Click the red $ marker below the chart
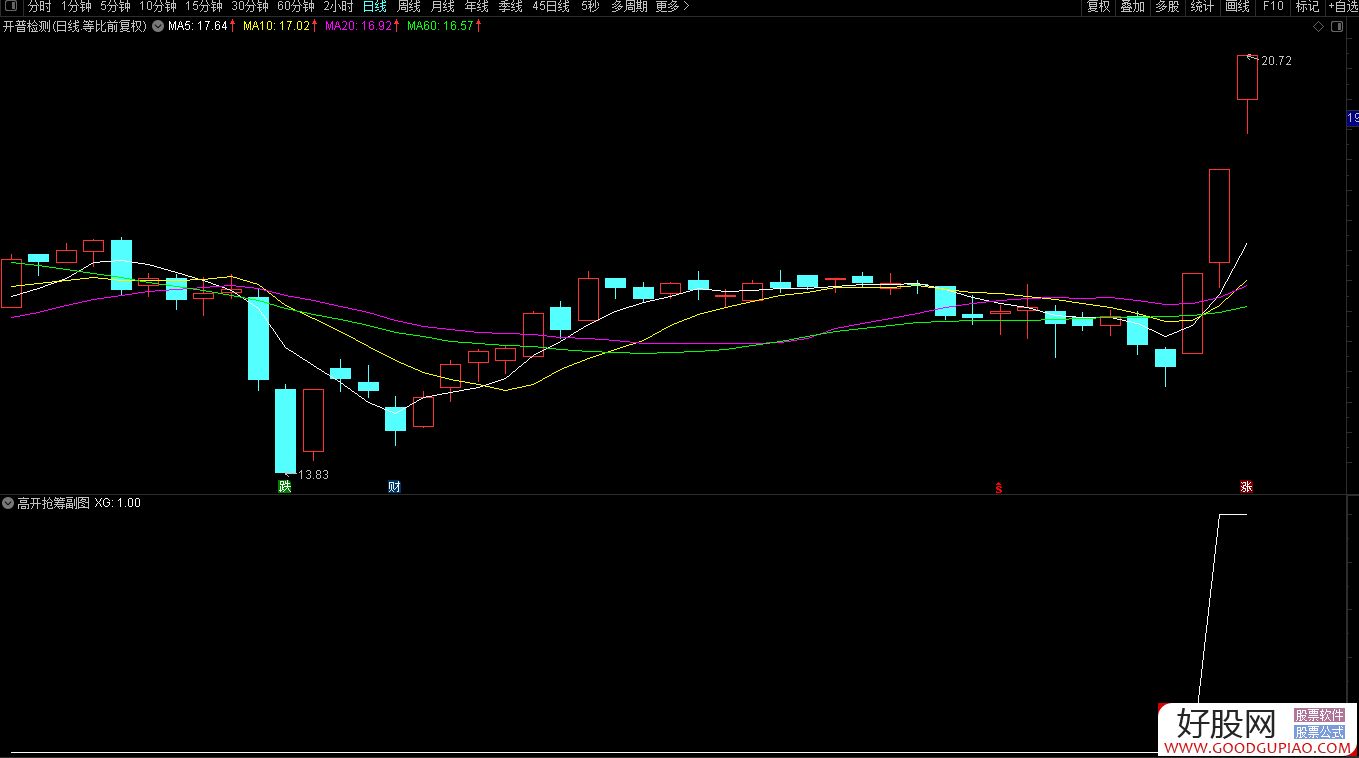Viewport: 1359px width, 758px height. coord(998,488)
